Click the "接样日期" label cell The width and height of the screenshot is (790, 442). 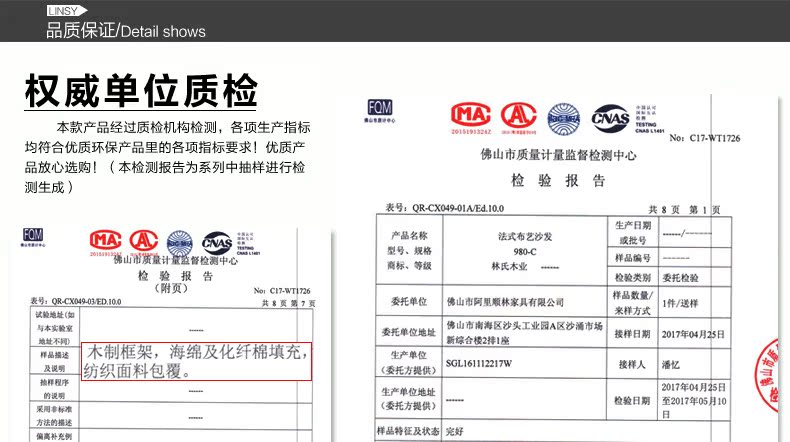[x=633, y=334]
